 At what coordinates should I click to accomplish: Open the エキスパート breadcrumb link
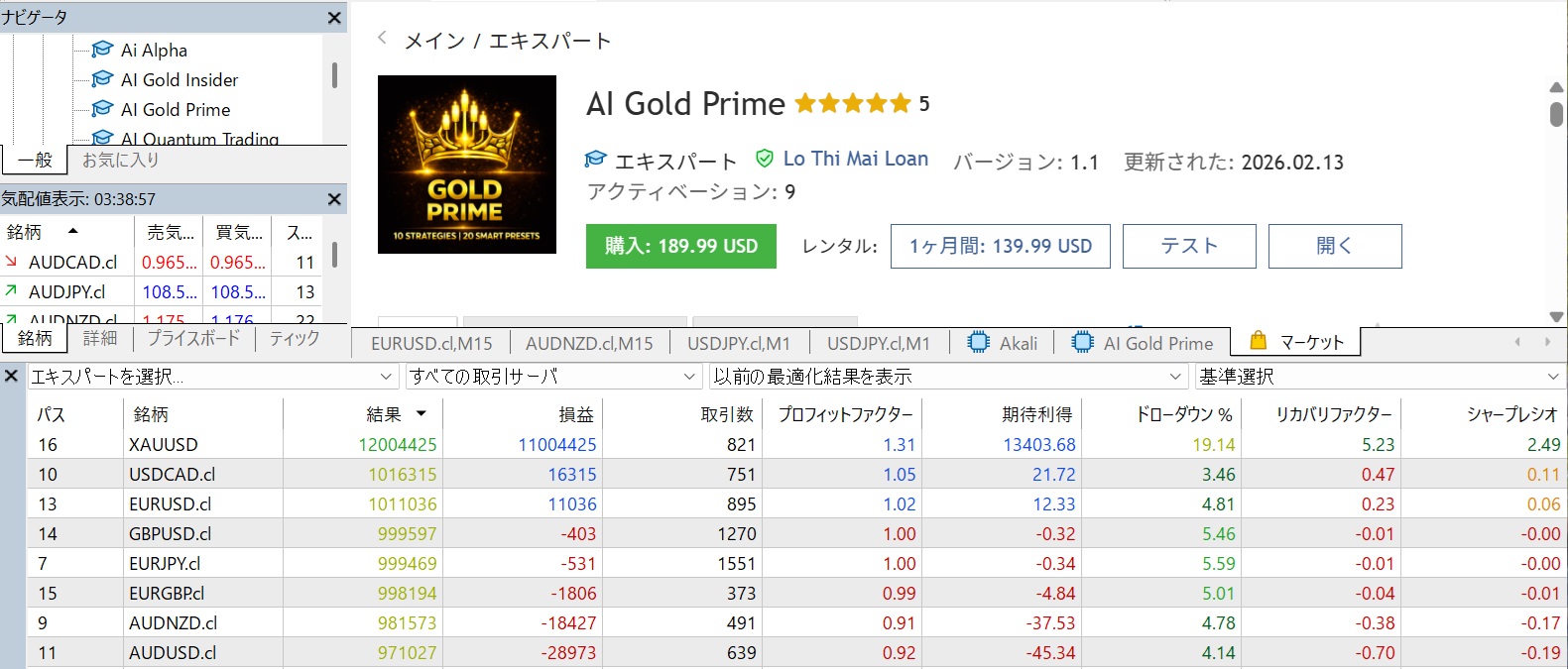point(550,41)
